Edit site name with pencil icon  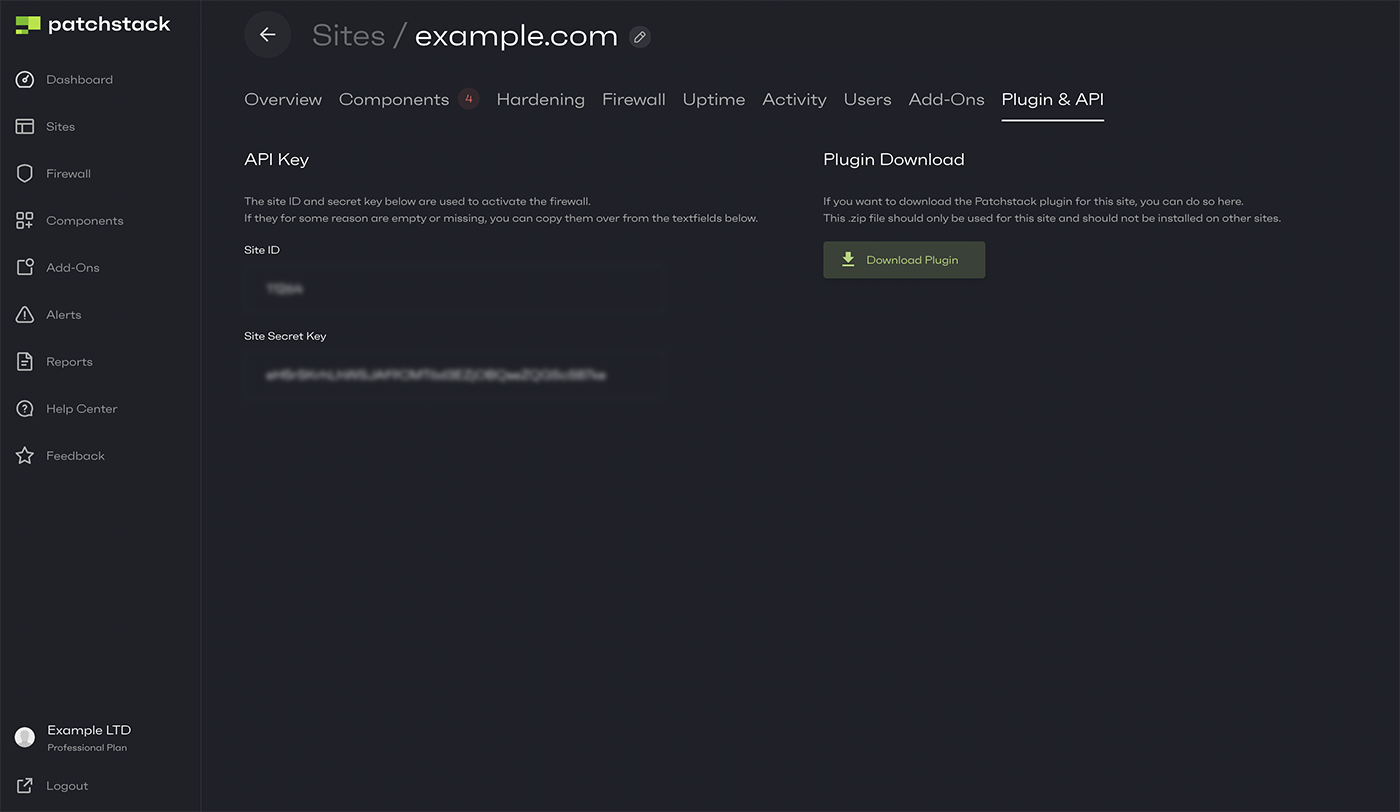[x=640, y=37]
